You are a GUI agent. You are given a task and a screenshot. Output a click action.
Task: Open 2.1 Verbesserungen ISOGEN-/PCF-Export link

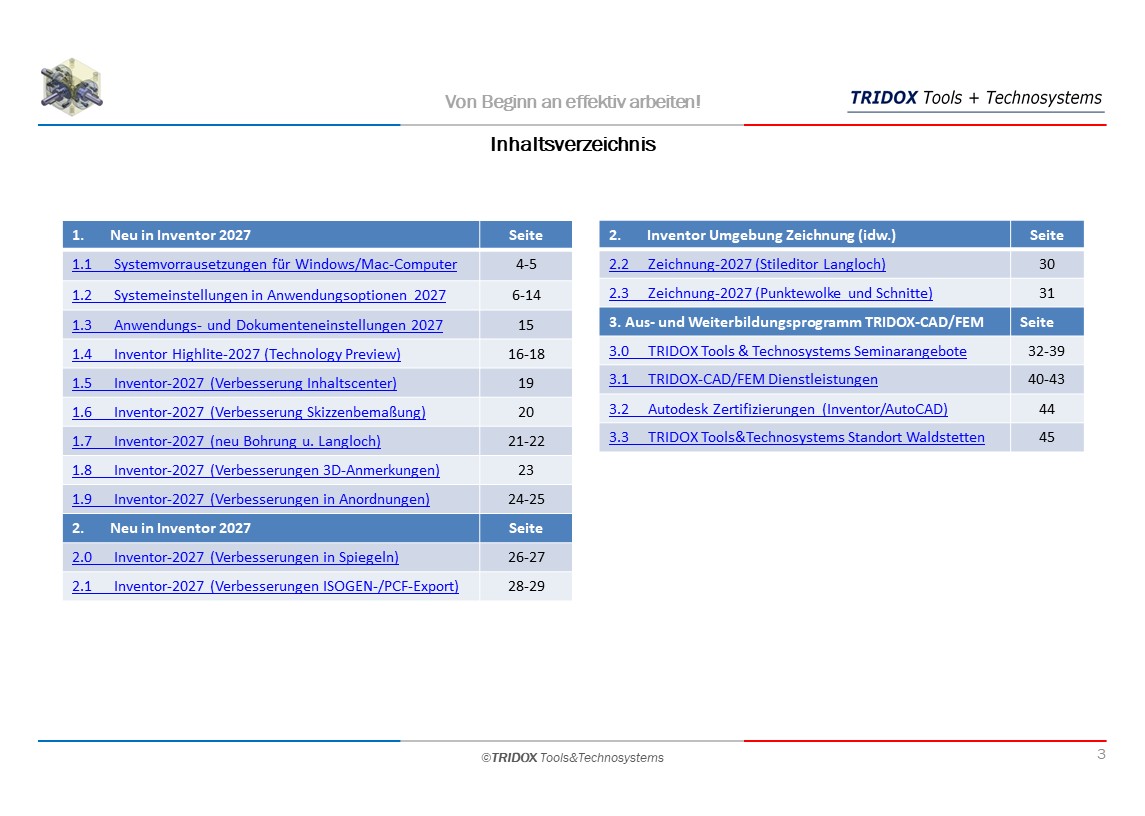point(265,586)
